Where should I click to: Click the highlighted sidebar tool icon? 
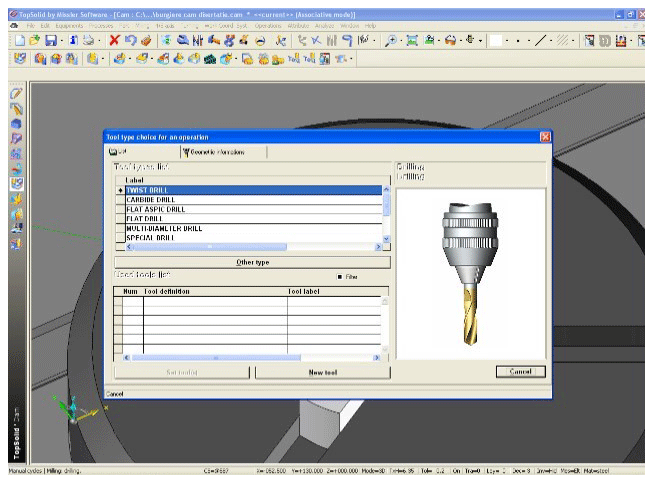15,183
